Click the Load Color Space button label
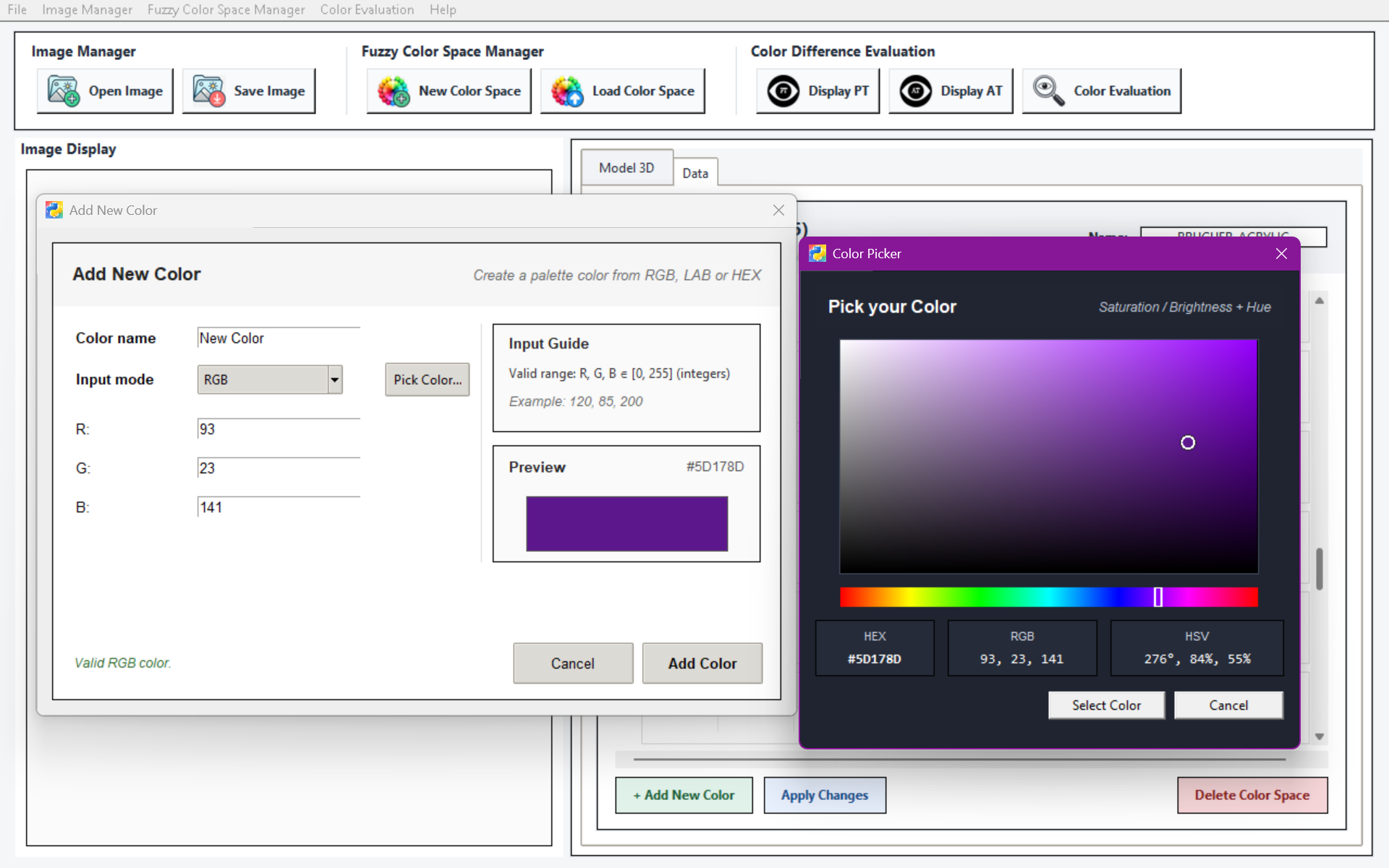Image resolution: width=1389 pixels, height=868 pixels. point(643,91)
